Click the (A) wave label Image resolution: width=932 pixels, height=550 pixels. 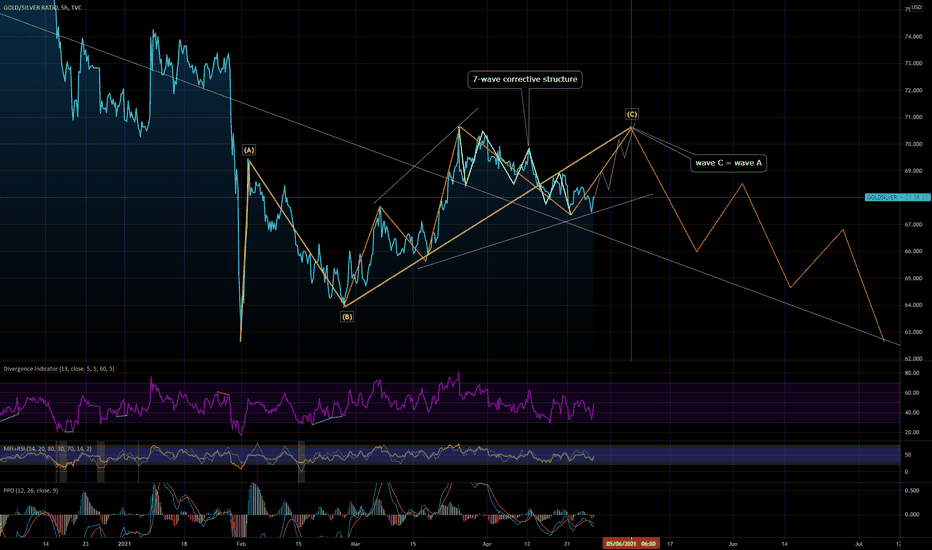(x=249, y=150)
